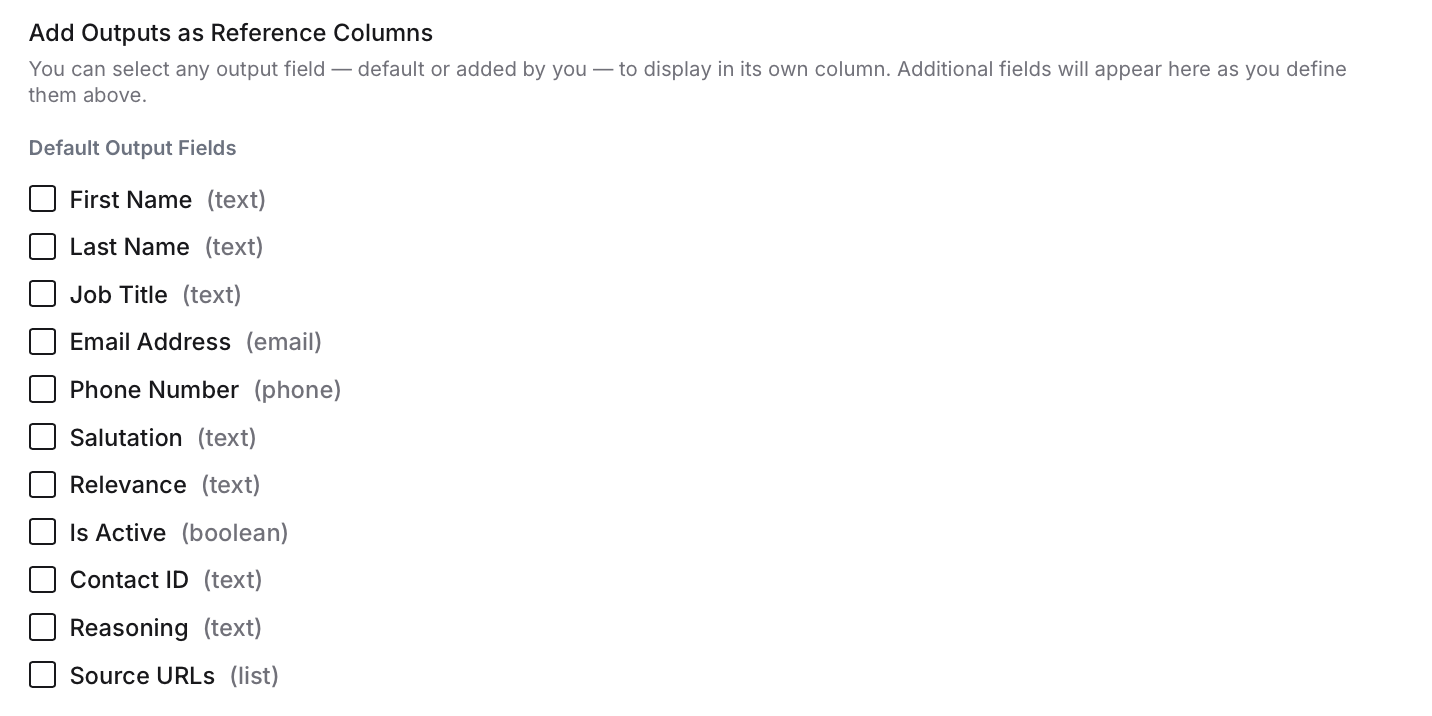
Task: Check the Source URLs list field
Action: click(42, 674)
